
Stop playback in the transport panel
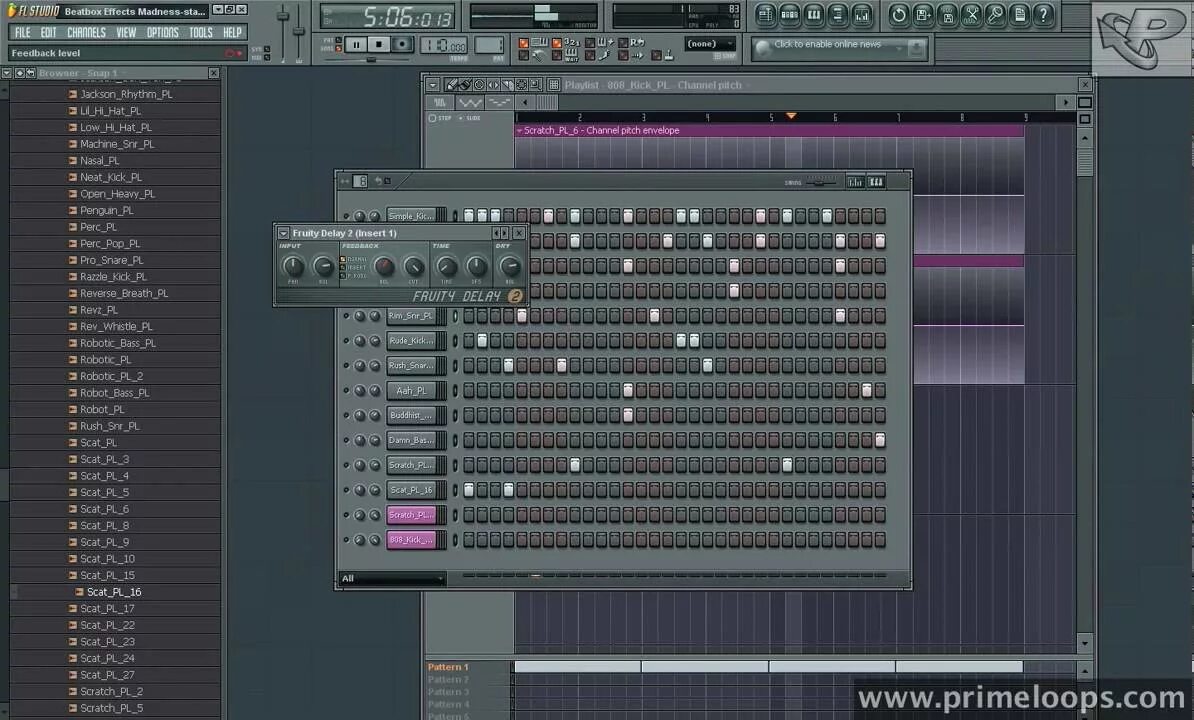click(x=378, y=44)
